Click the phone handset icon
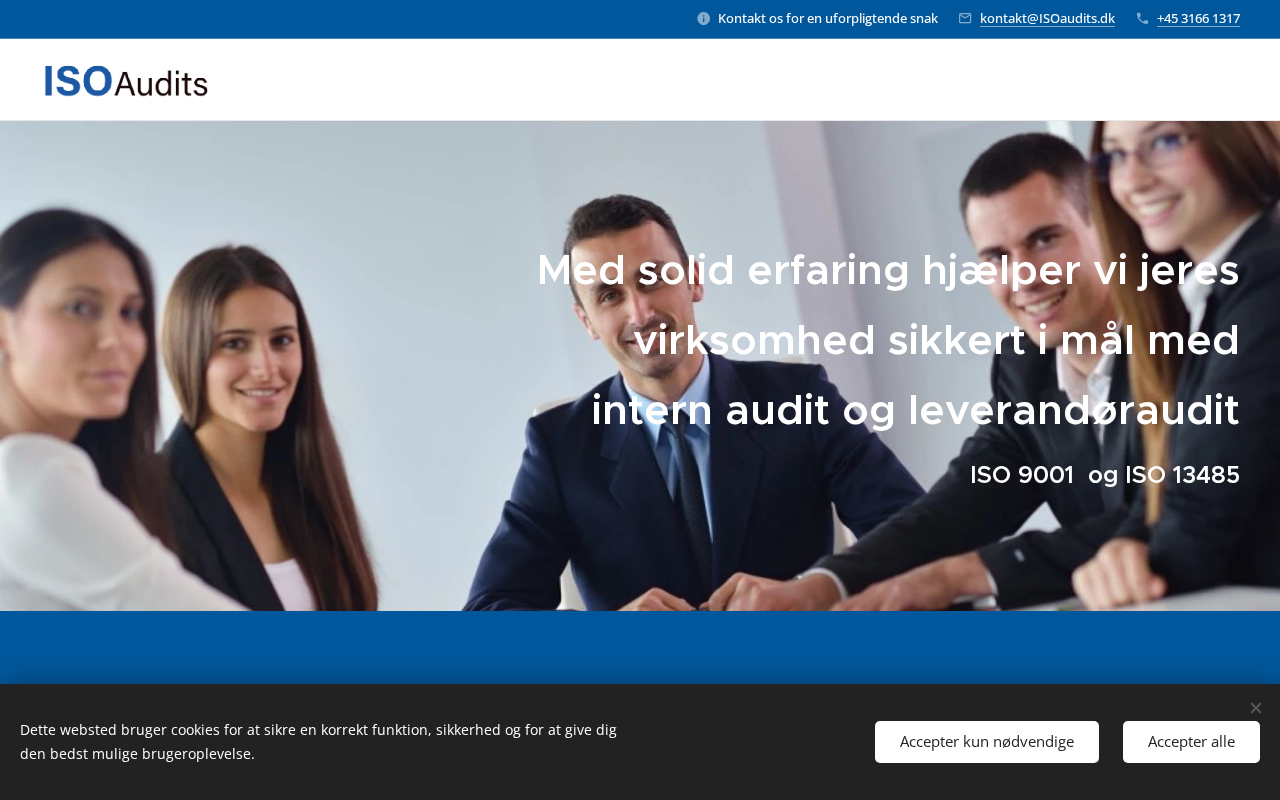 (x=1142, y=18)
